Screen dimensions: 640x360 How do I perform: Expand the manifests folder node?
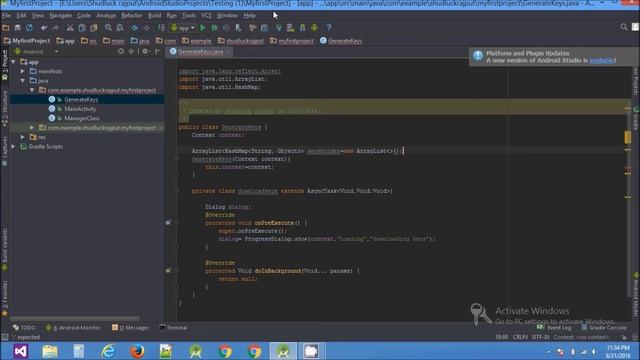(23, 71)
